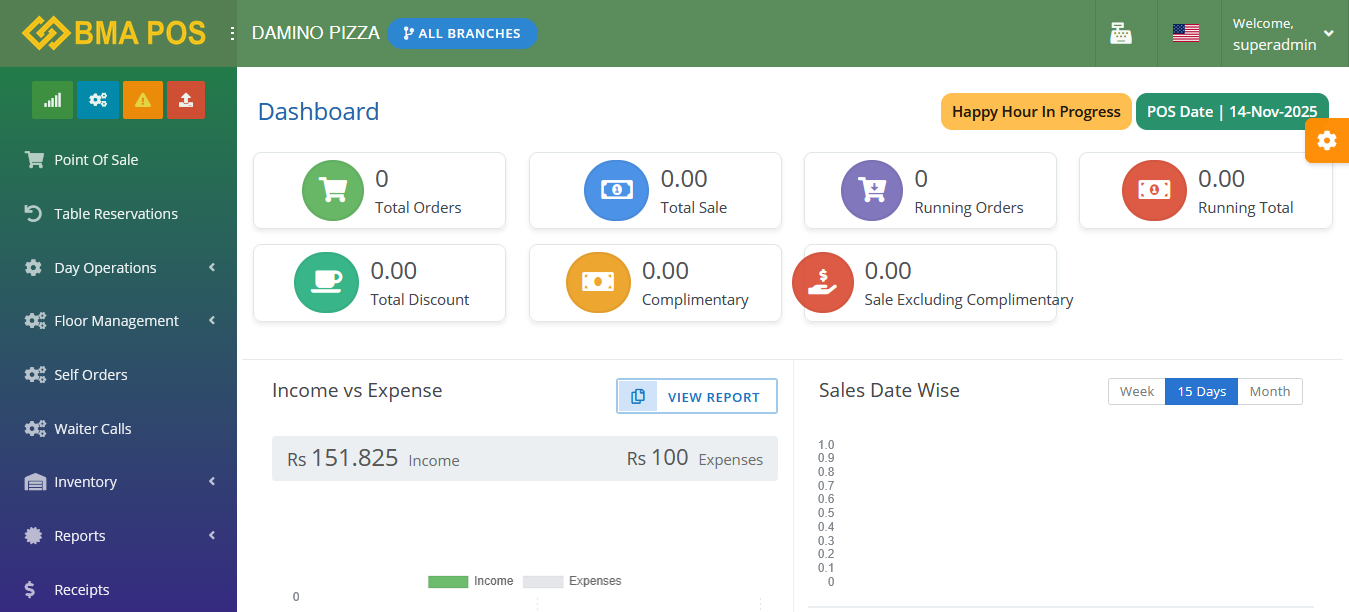1349x612 pixels.
Task: Open the superadmin user dropdown
Action: coord(1283,34)
